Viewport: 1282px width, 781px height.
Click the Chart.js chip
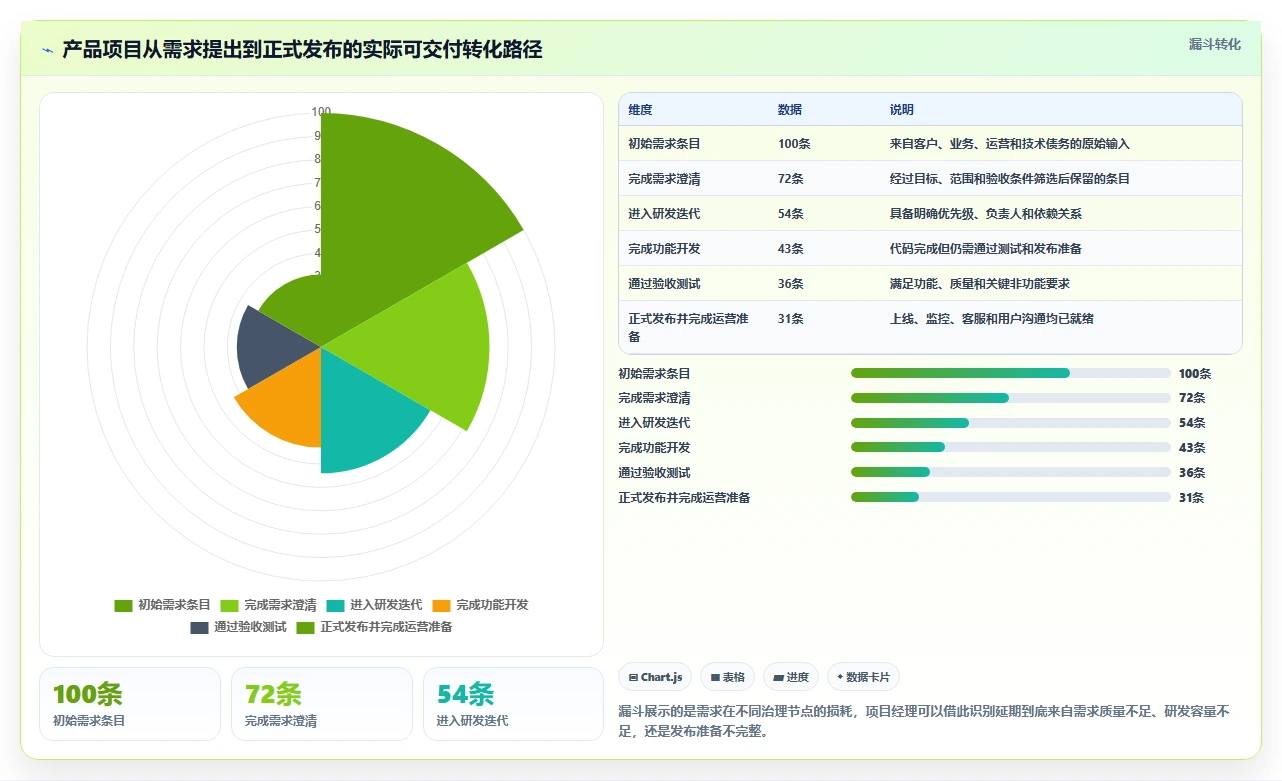click(656, 677)
